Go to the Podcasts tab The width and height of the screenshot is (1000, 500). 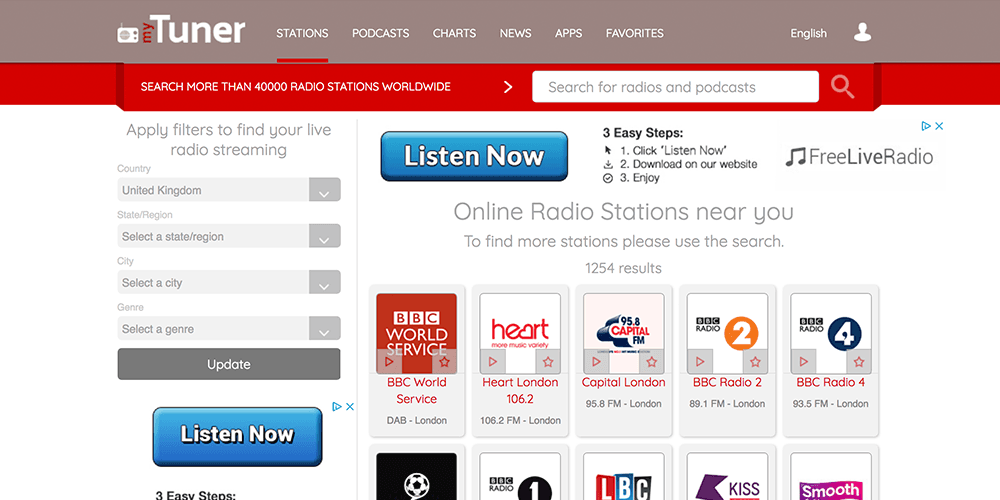click(x=380, y=33)
